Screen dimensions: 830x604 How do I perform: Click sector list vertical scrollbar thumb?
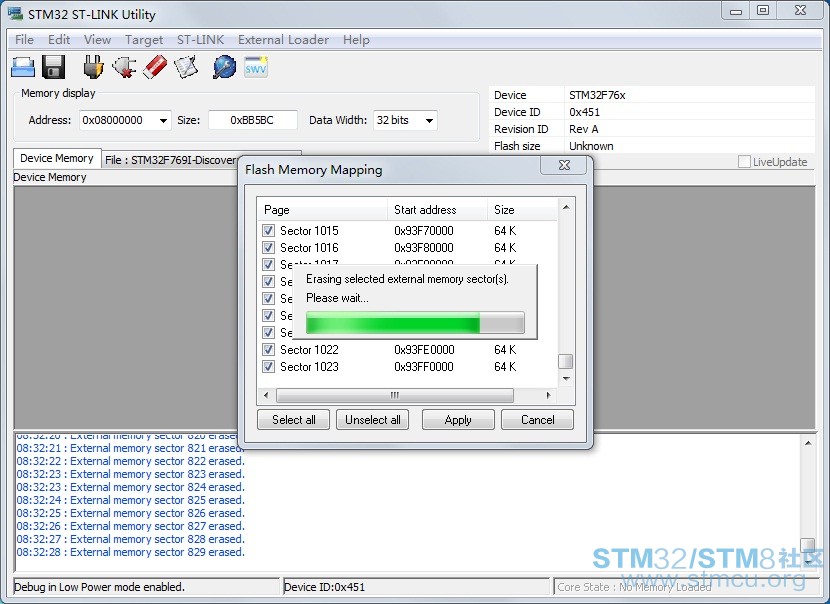click(x=565, y=361)
